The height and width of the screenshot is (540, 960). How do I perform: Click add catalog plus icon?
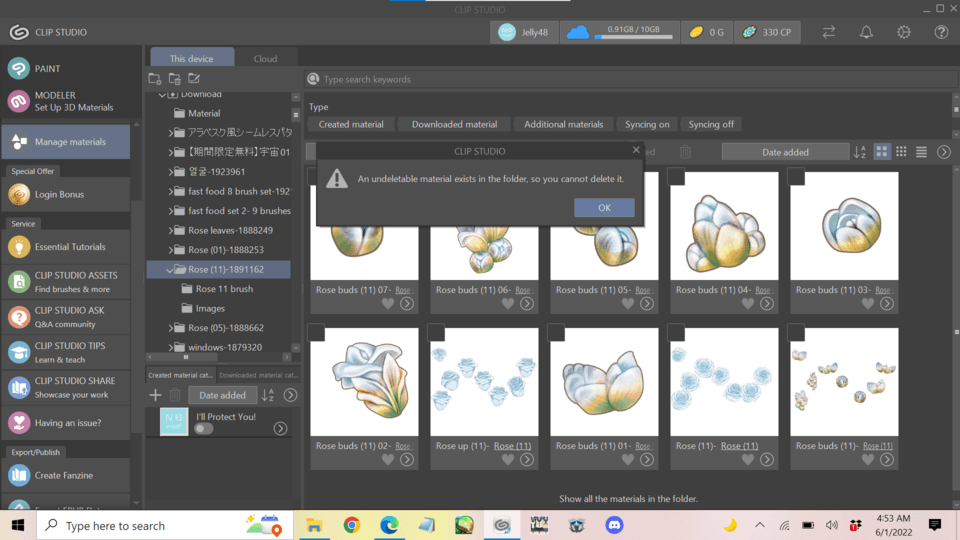click(155, 395)
